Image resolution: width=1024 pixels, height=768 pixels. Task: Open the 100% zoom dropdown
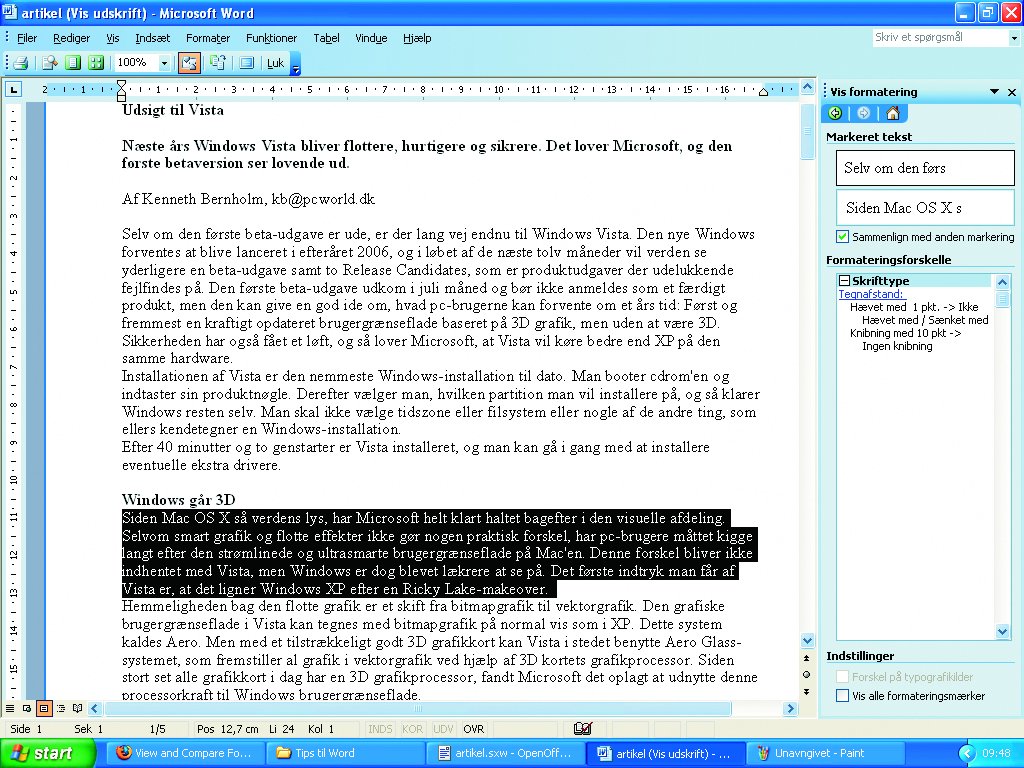click(164, 63)
